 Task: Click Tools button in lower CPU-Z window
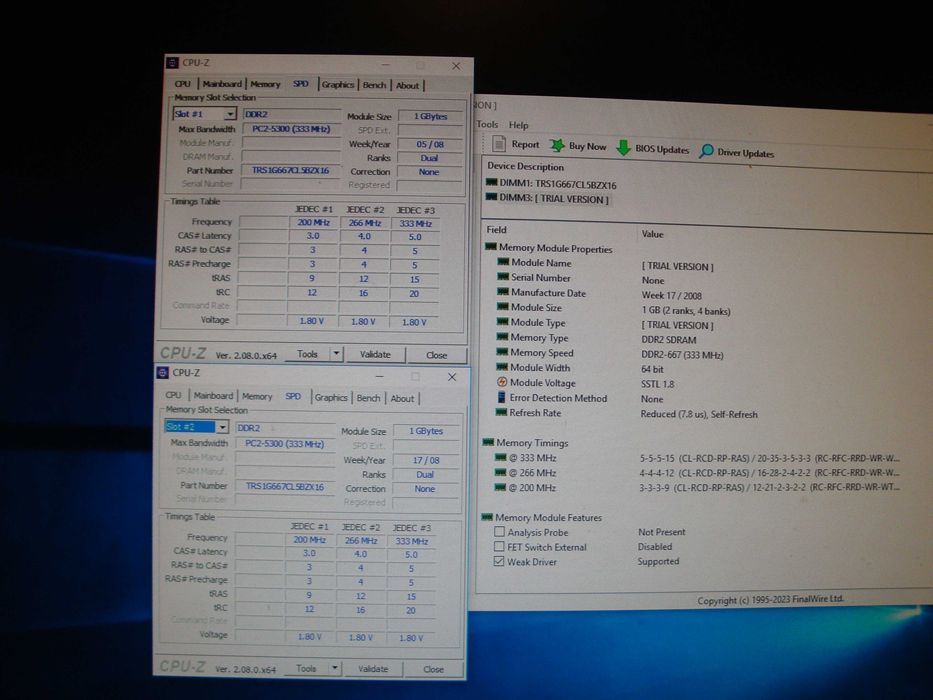[306, 668]
